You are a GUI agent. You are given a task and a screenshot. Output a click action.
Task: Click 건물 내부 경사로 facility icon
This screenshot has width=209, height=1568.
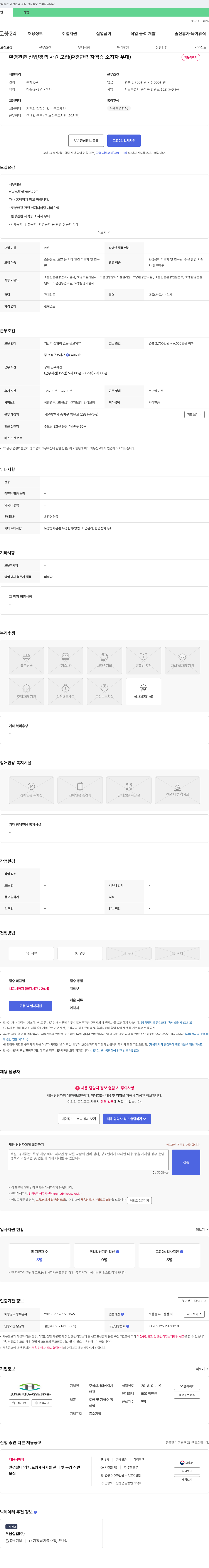[177, 790]
